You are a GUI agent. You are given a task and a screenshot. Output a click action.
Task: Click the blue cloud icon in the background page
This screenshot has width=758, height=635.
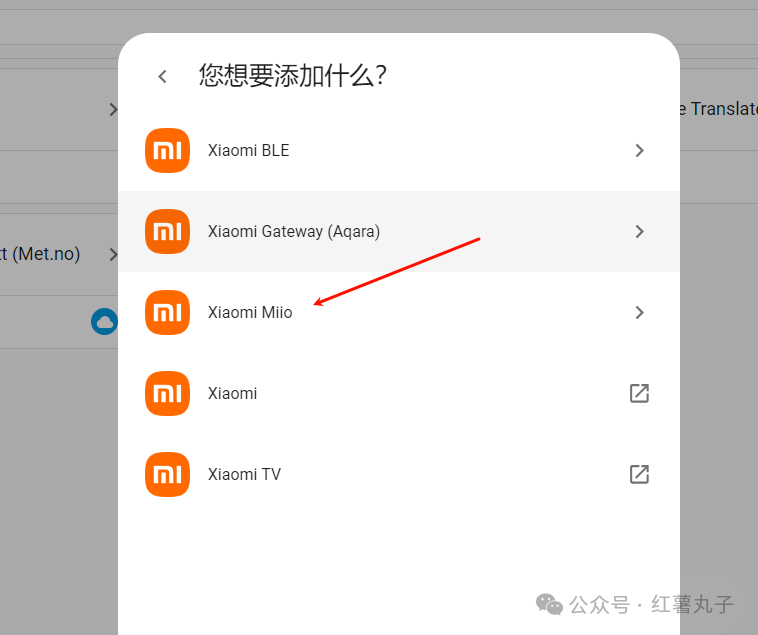click(104, 321)
